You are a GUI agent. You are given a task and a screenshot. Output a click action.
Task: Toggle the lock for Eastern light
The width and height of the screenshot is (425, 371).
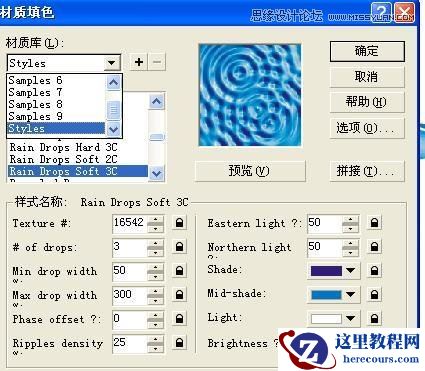(374, 223)
